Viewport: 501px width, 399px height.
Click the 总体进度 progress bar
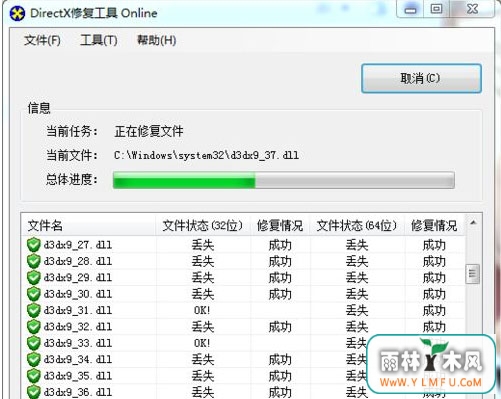click(x=284, y=180)
